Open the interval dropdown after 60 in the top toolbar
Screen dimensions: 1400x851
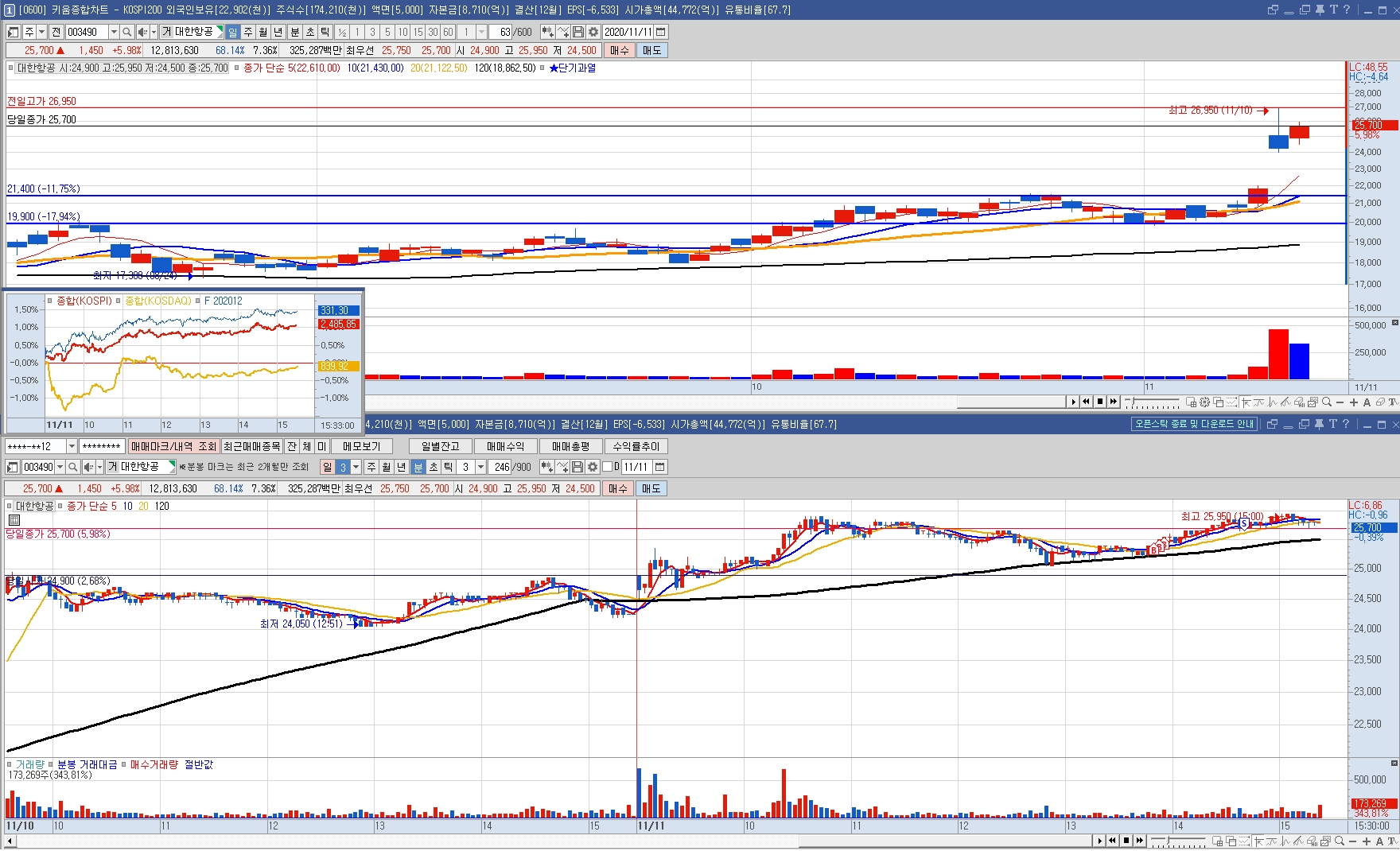coord(481,32)
